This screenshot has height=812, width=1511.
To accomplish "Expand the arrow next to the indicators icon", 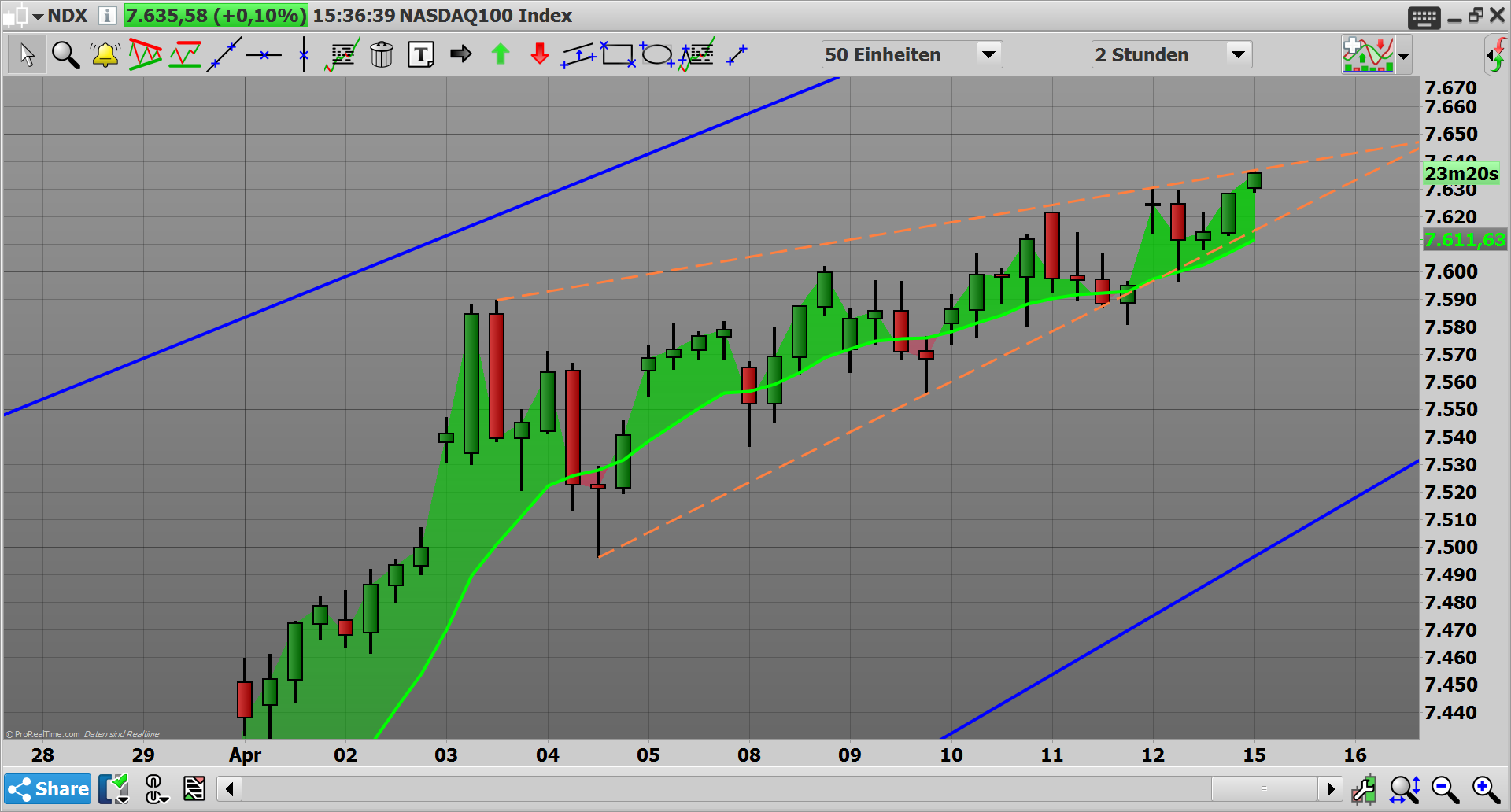I will 1403,56.
